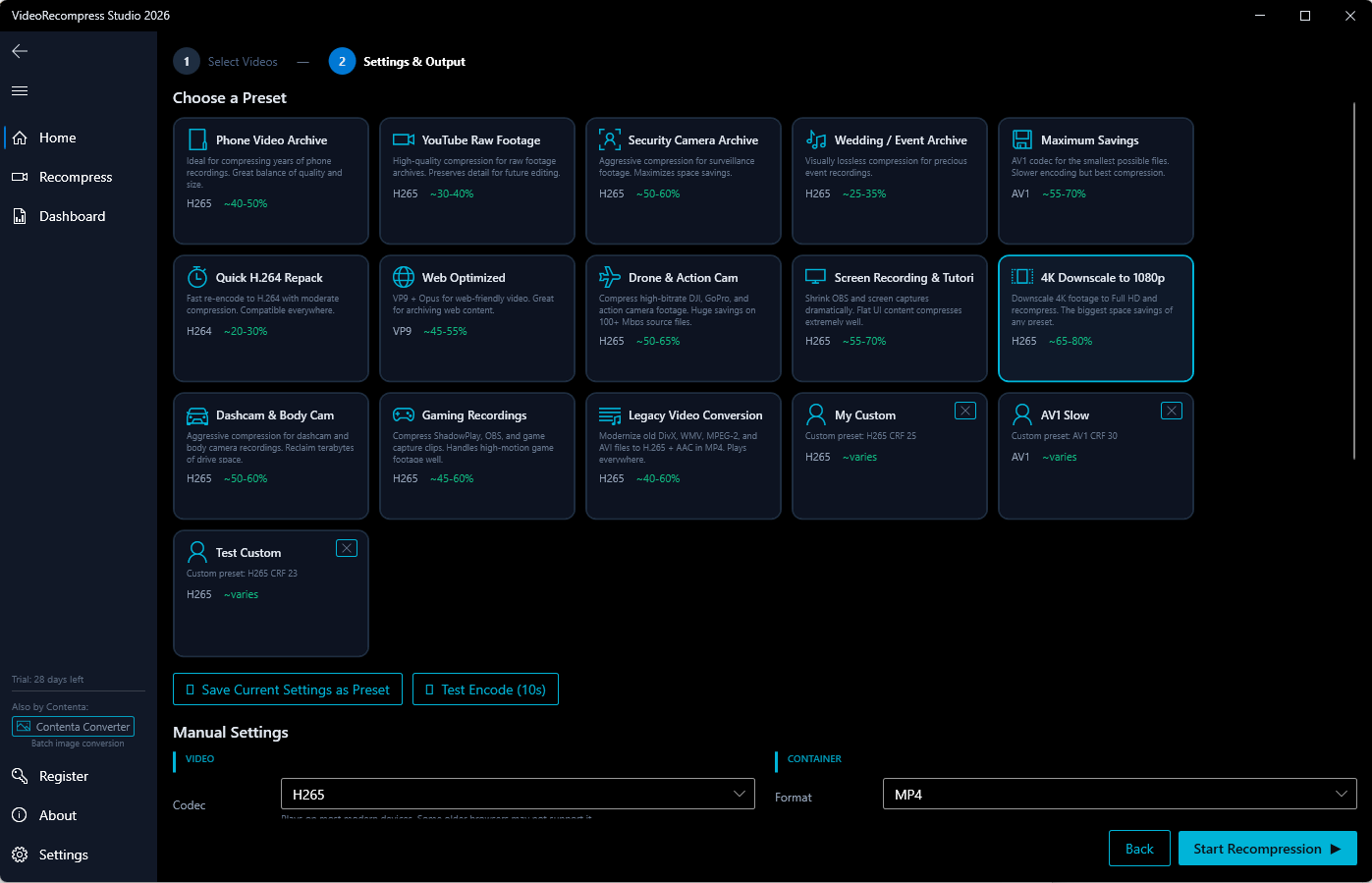The image size is (1372, 883).
Task: Open the video Codec dropdown
Action: (x=518, y=794)
